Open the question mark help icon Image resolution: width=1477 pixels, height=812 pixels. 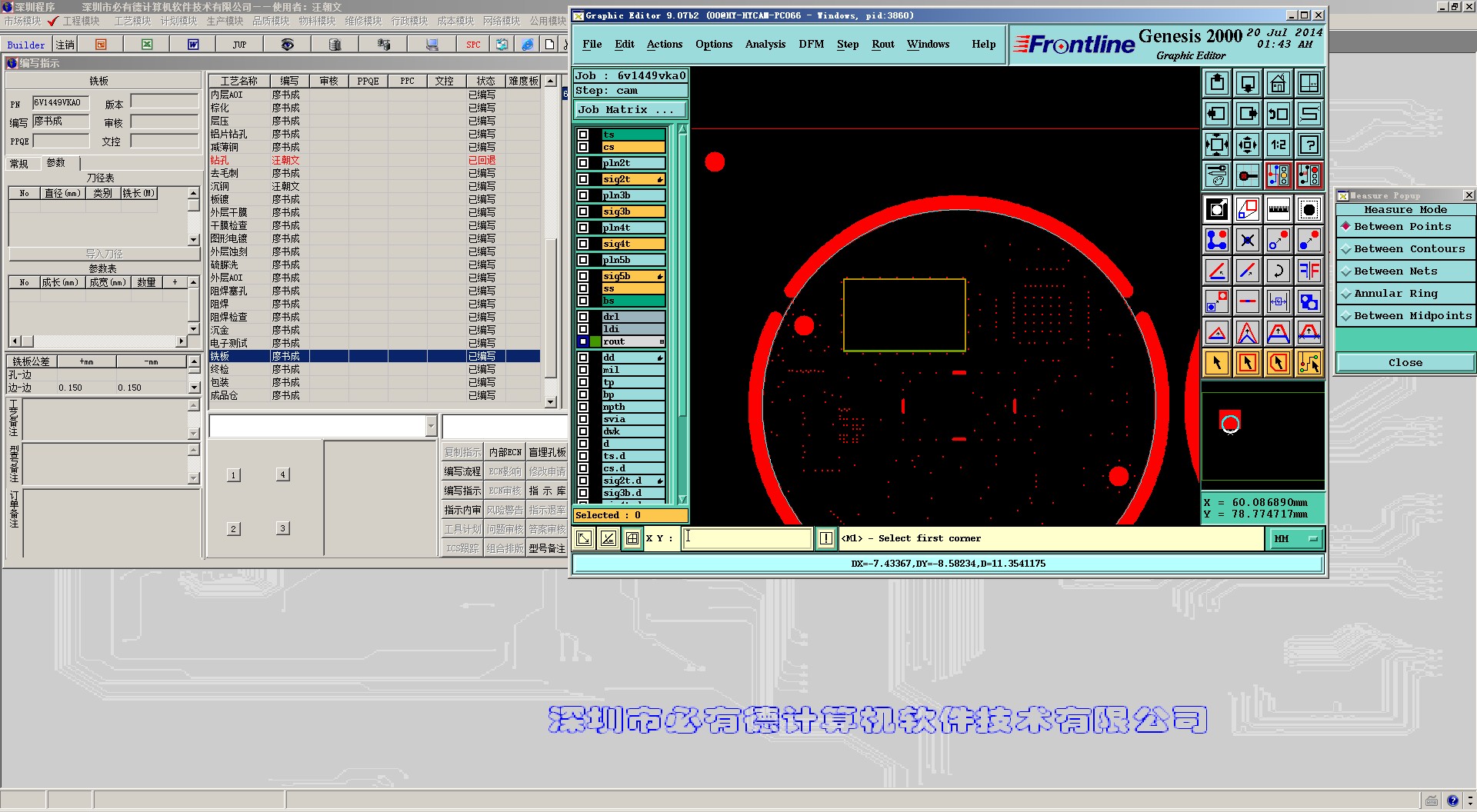point(1309,145)
